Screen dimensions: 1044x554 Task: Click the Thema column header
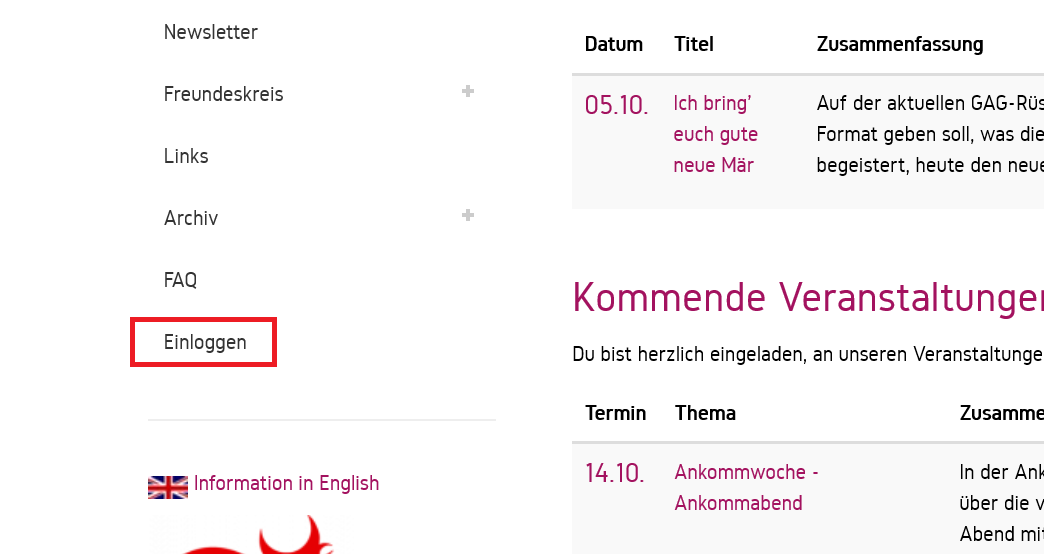click(705, 413)
